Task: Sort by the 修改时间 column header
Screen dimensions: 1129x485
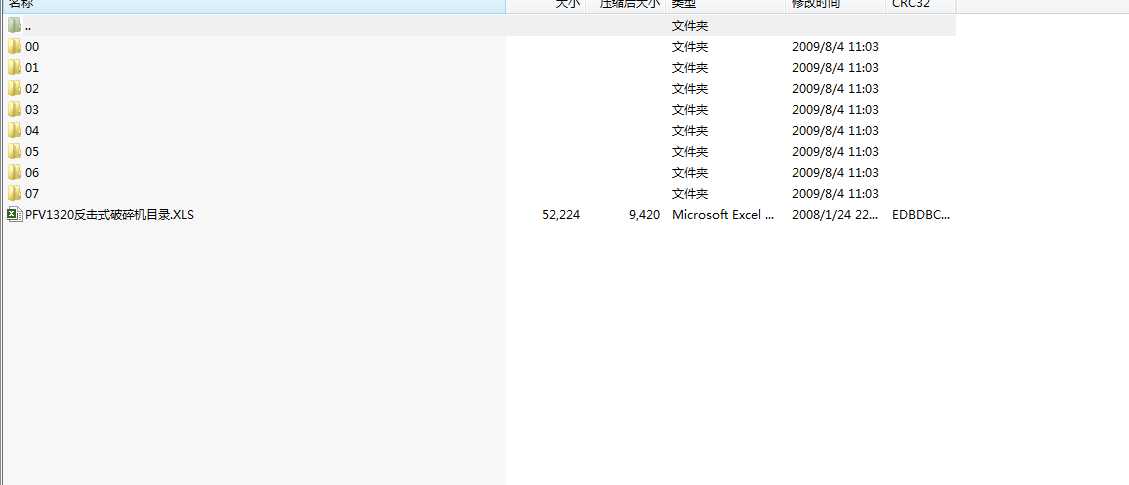Action: [x=836, y=5]
